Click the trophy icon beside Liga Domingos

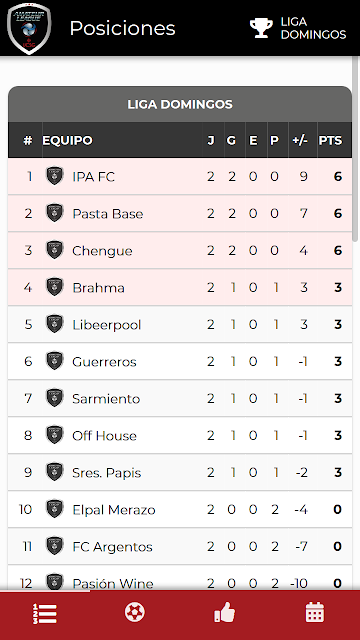pyautogui.click(x=261, y=28)
